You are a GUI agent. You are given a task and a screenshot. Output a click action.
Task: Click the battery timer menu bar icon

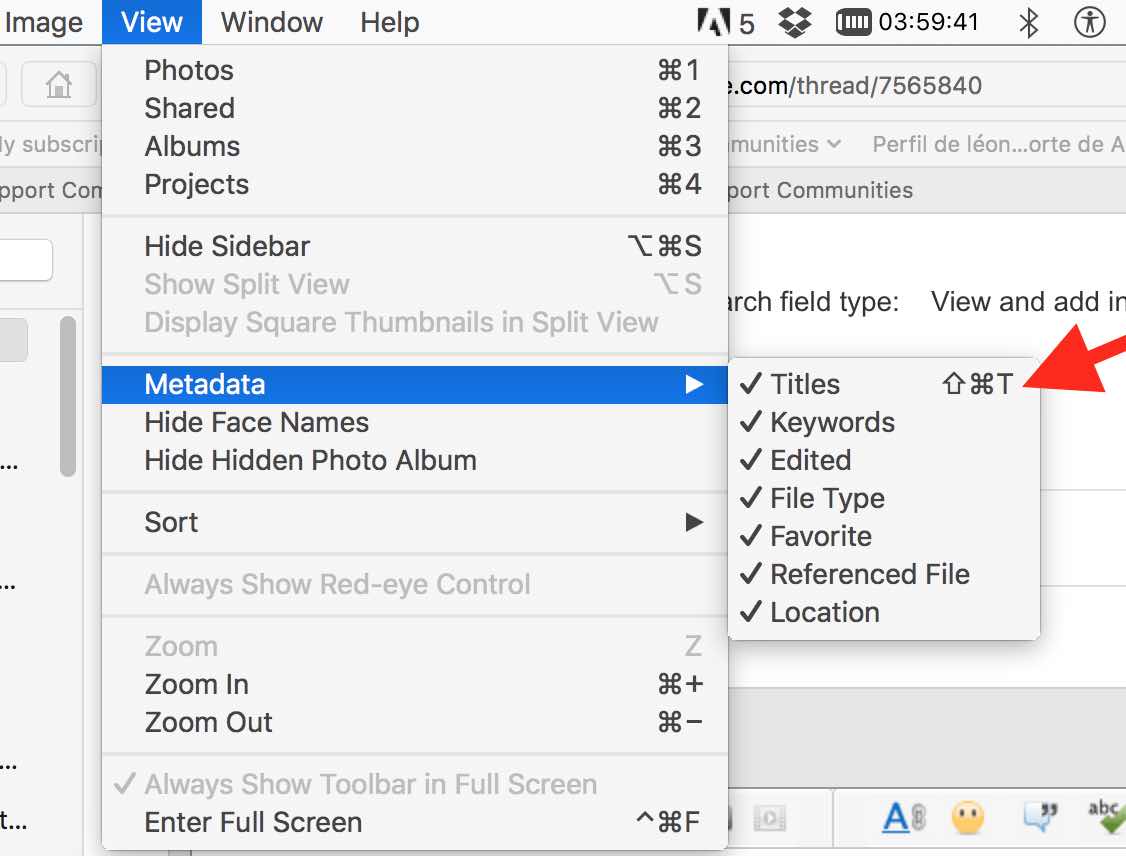click(x=852, y=22)
